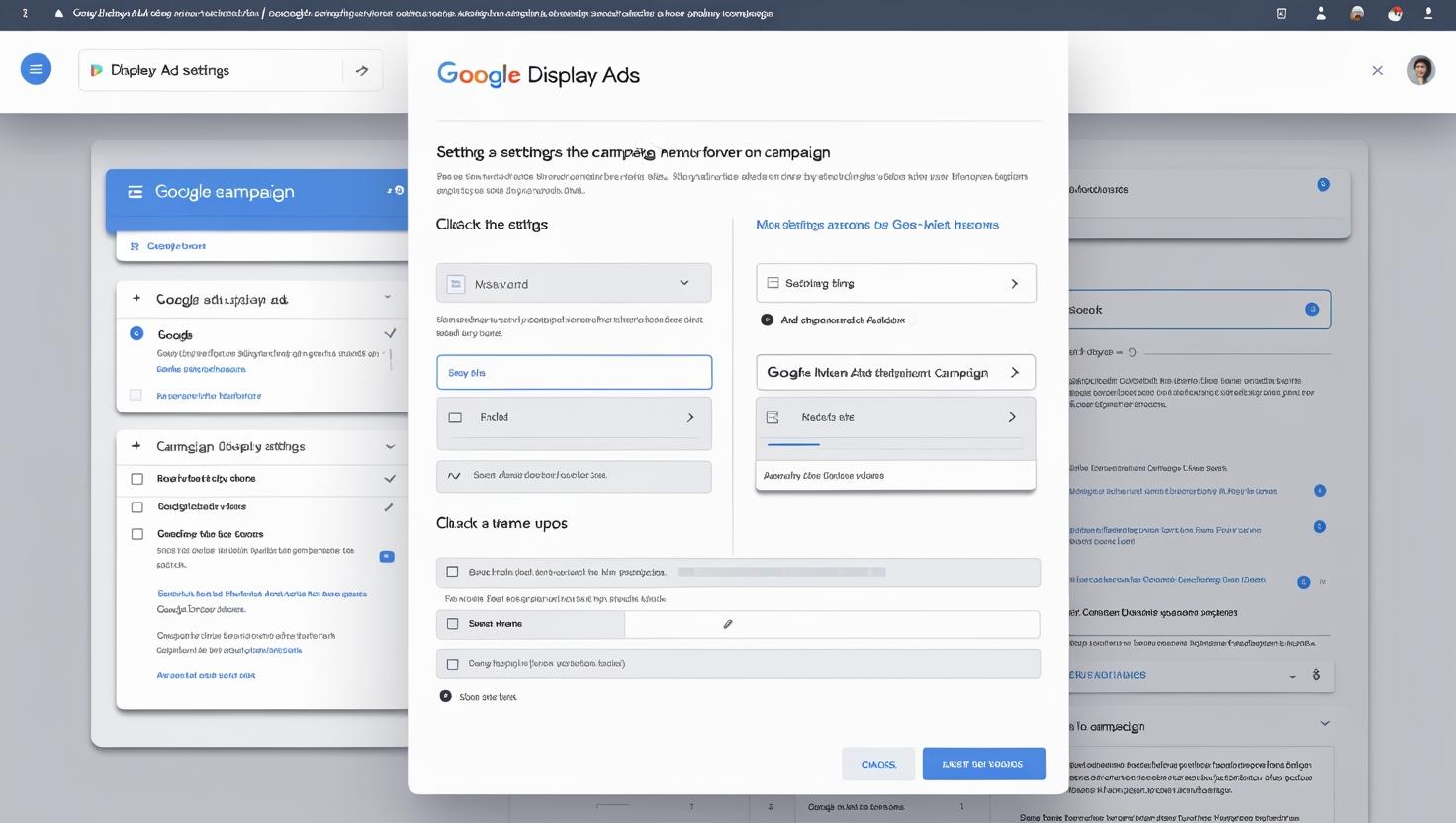Tick the second checkbox under Campaign display settings
The height and width of the screenshot is (823, 1456).
(137, 506)
